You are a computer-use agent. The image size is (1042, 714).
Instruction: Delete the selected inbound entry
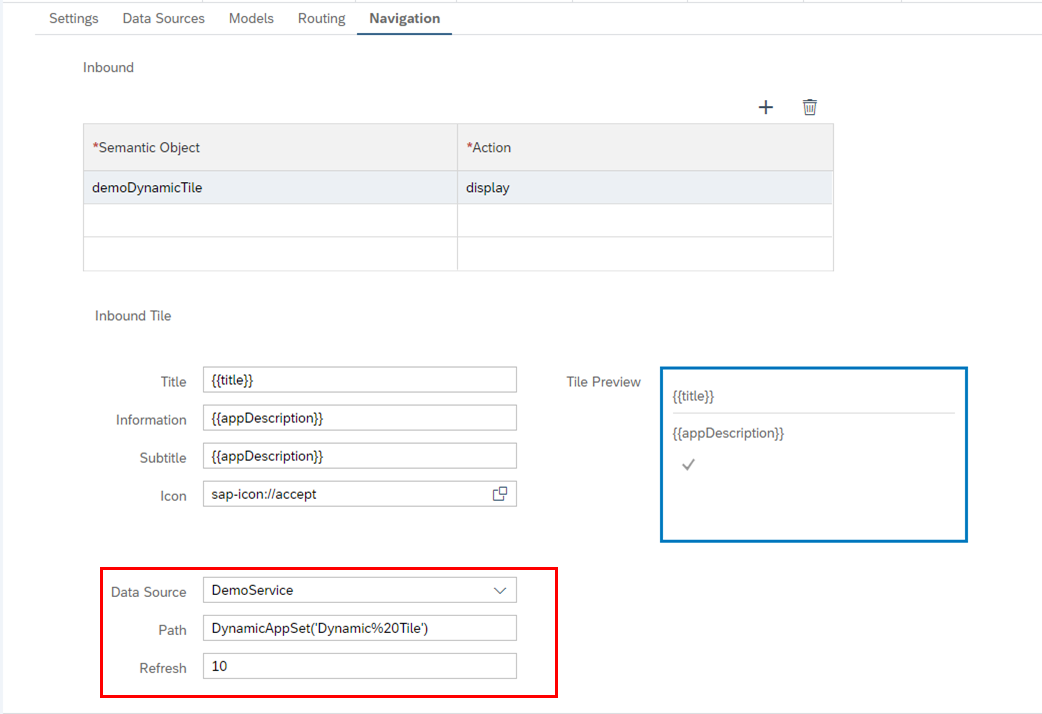coord(810,106)
